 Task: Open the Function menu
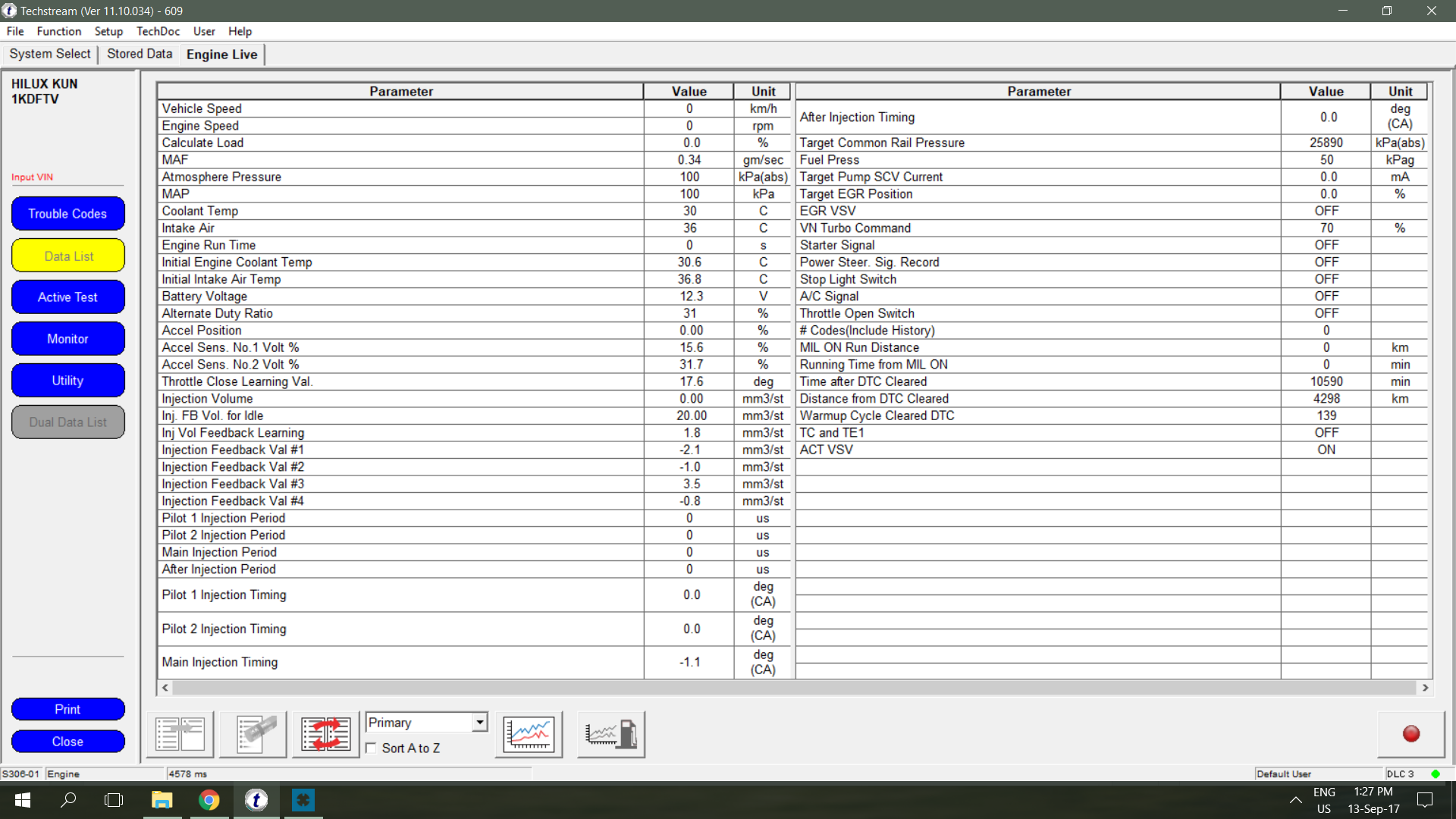(58, 31)
